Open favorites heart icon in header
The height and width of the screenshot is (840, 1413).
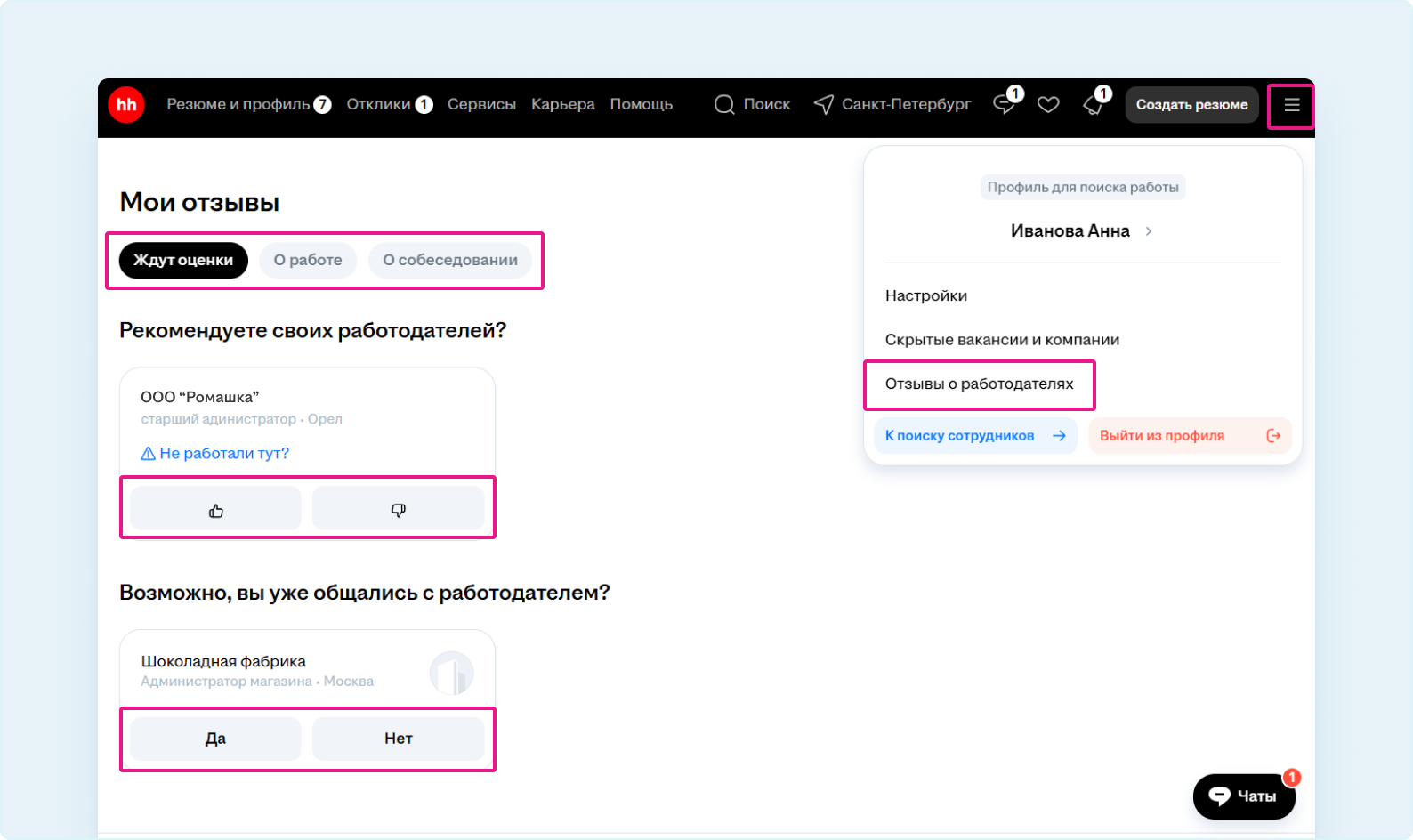pyautogui.click(x=1048, y=105)
